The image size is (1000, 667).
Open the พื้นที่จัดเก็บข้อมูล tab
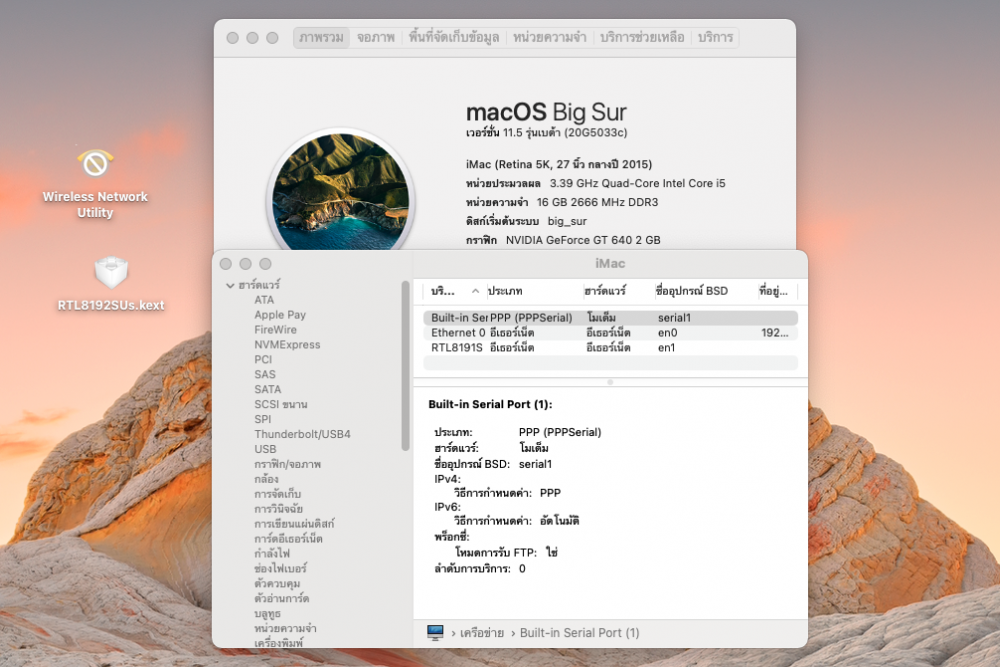pos(454,38)
